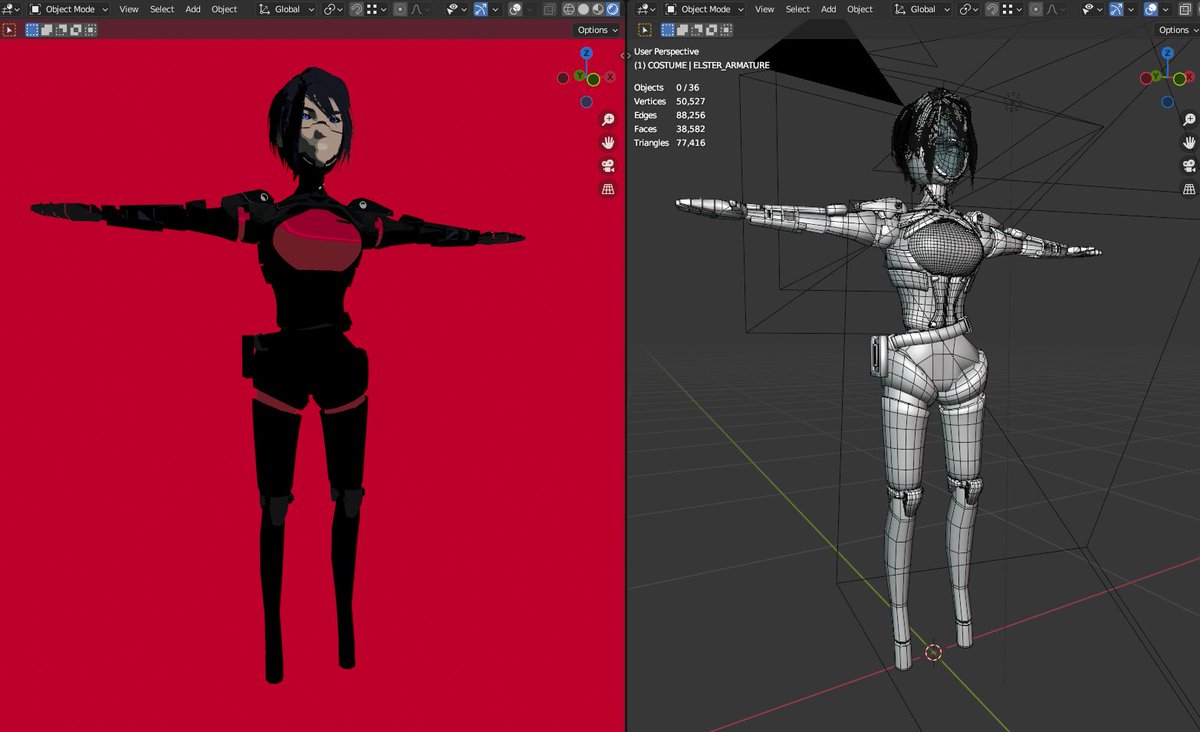
Task: Choose 'set new selection' mode in red viewport
Action: point(32,30)
